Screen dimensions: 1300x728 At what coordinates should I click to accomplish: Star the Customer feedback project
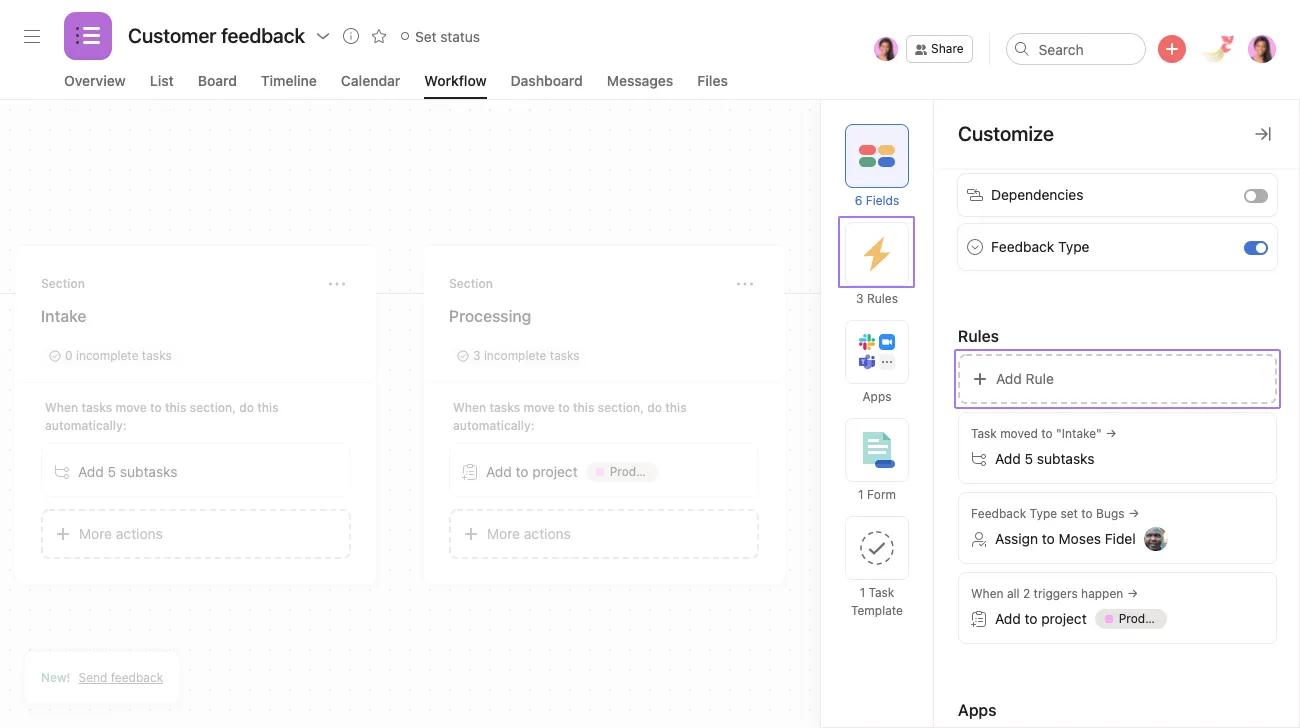click(x=379, y=36)
